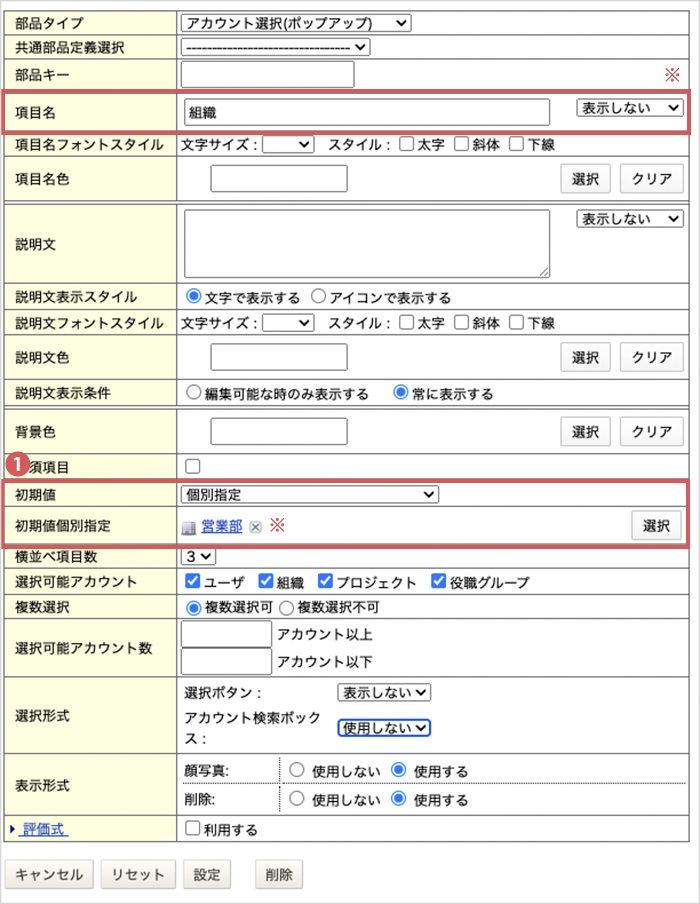
Task: Open the 横並べ項目数 dropdown
Action: click(x=198, y=557)
